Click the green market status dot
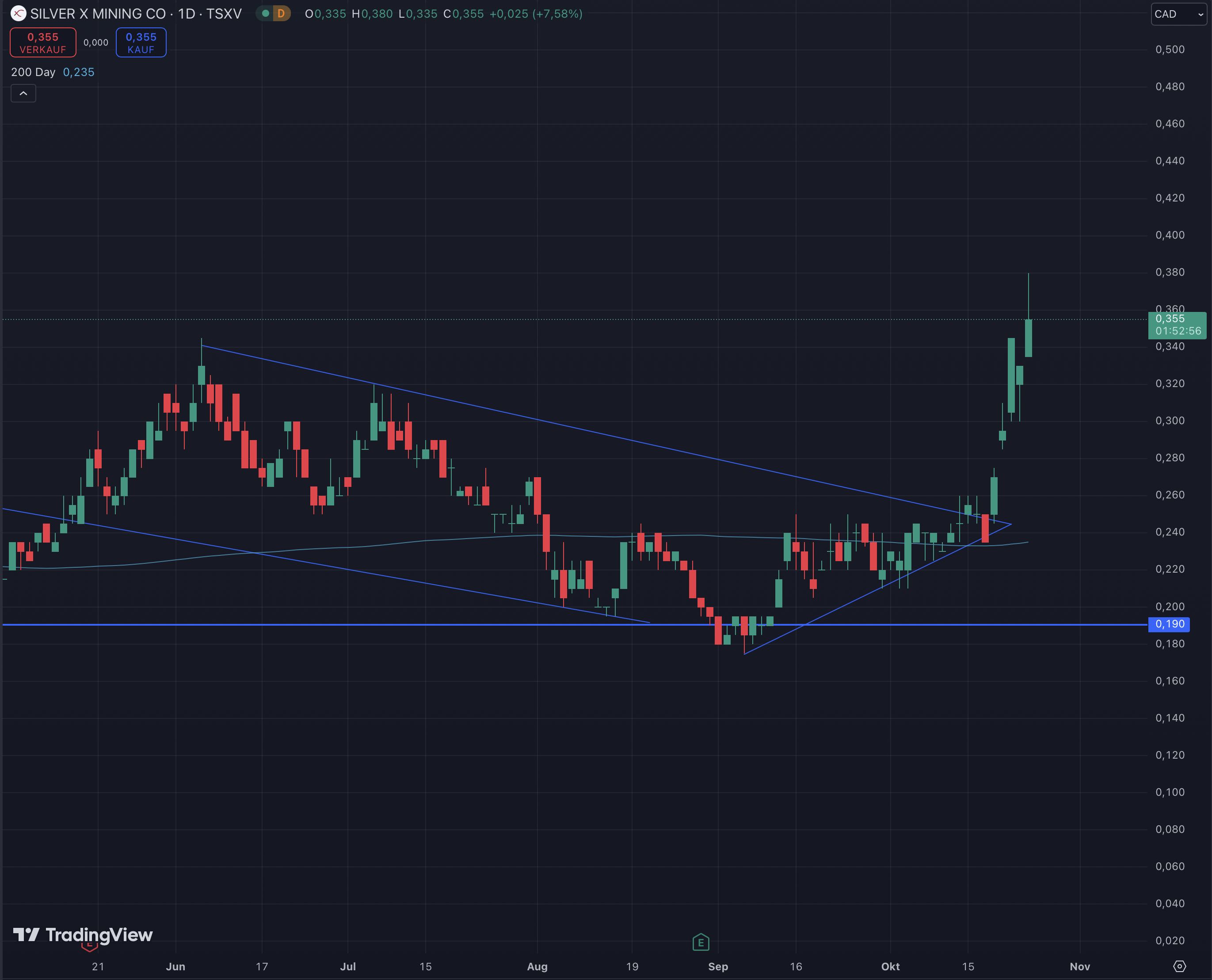 click(265, 14)
